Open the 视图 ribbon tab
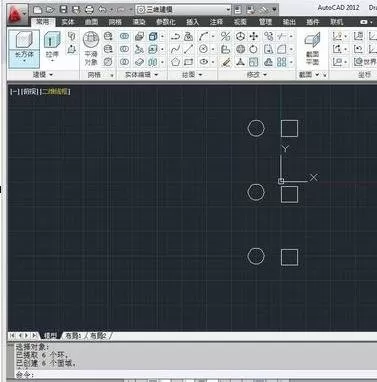Image resolution: width=377 pixels, height=382 pixels. coord(240,22)
